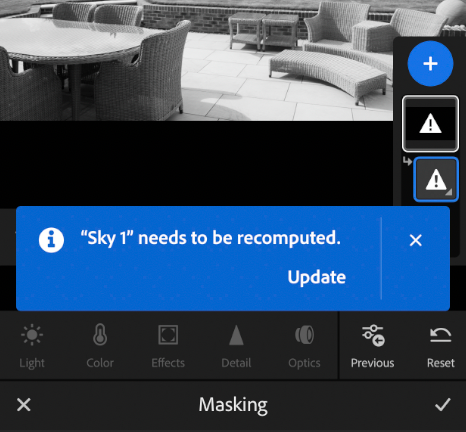
Task: Open the Optics lens panel
Action: coord(304,346)
